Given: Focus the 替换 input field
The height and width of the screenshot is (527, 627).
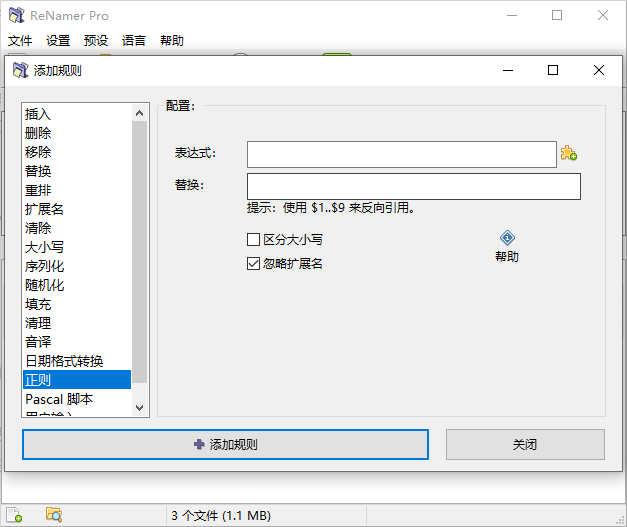Looking at the screenshot, I should coord(414,186).
